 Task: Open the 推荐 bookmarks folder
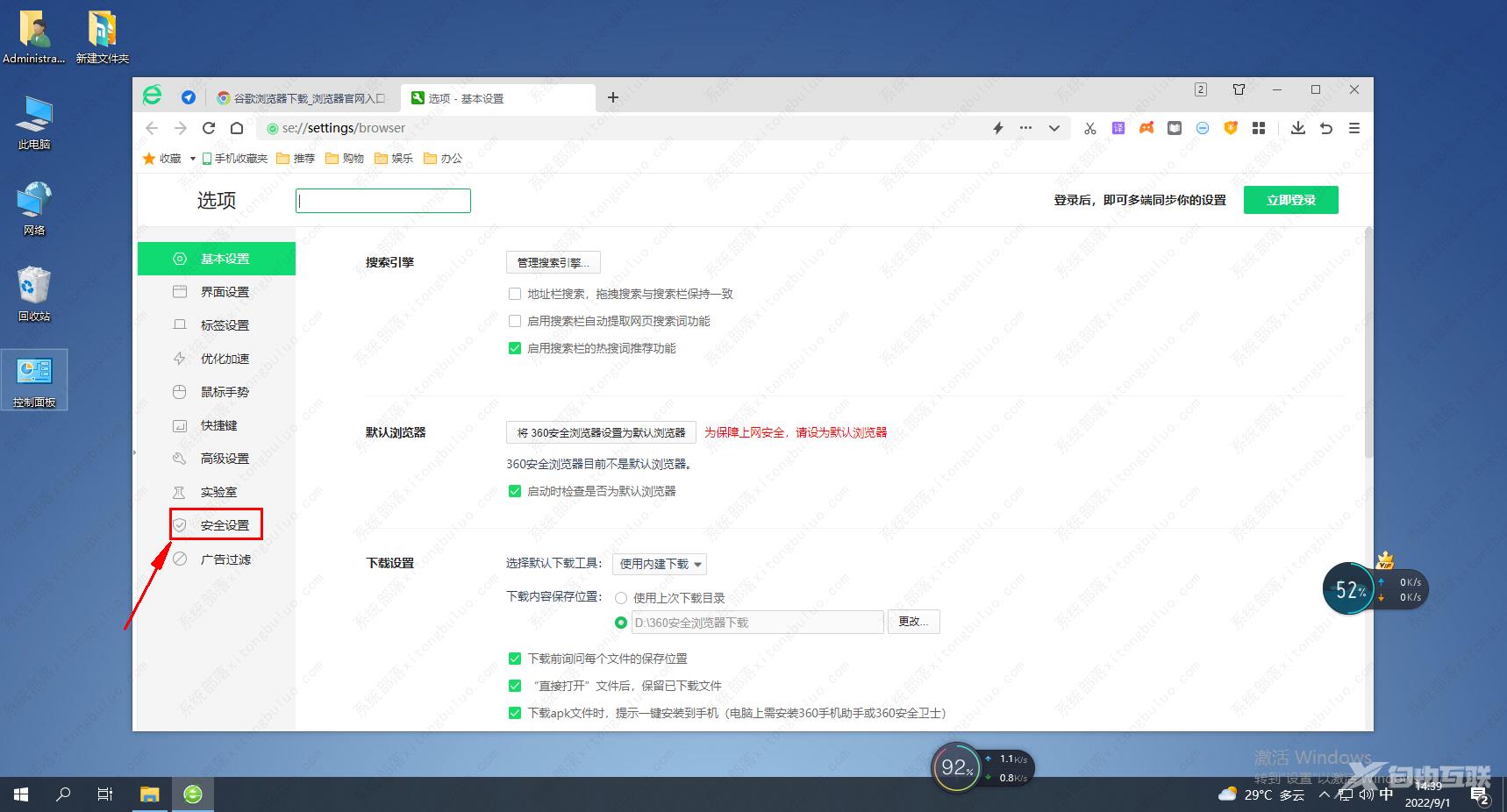tap(296, 159)
